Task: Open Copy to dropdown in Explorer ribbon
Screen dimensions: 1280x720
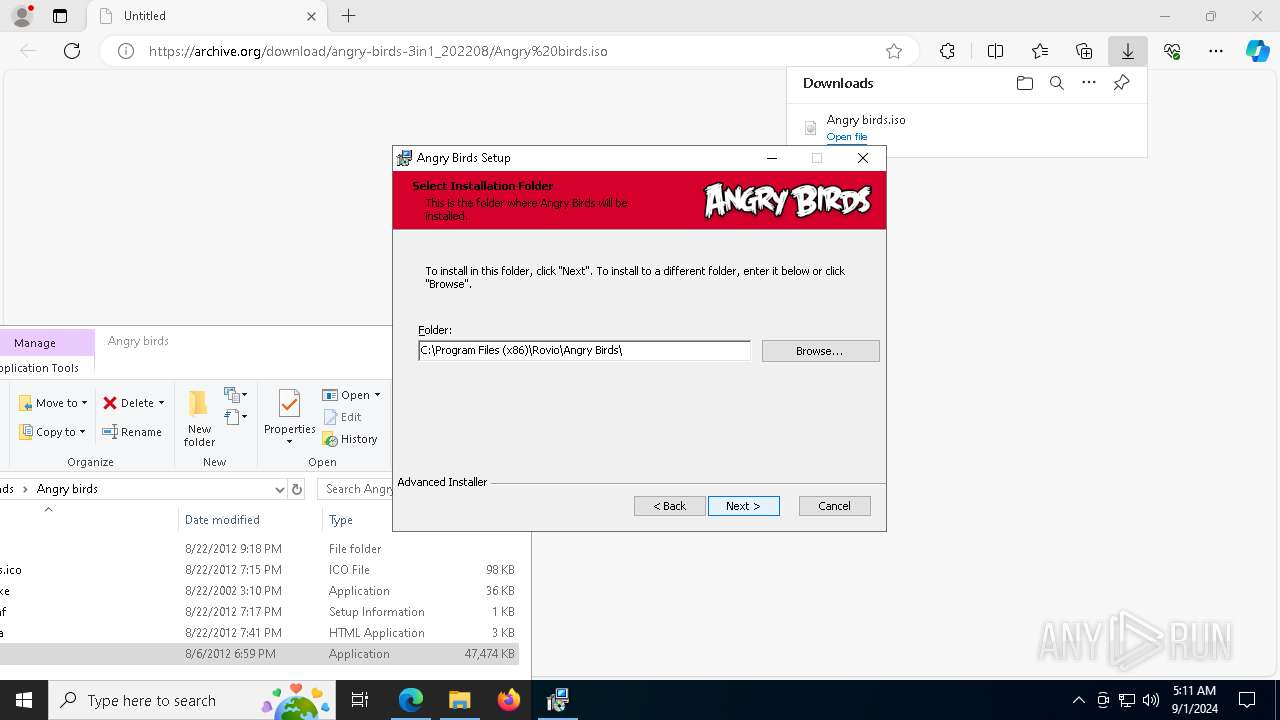Action: click(x=53, y=432)
